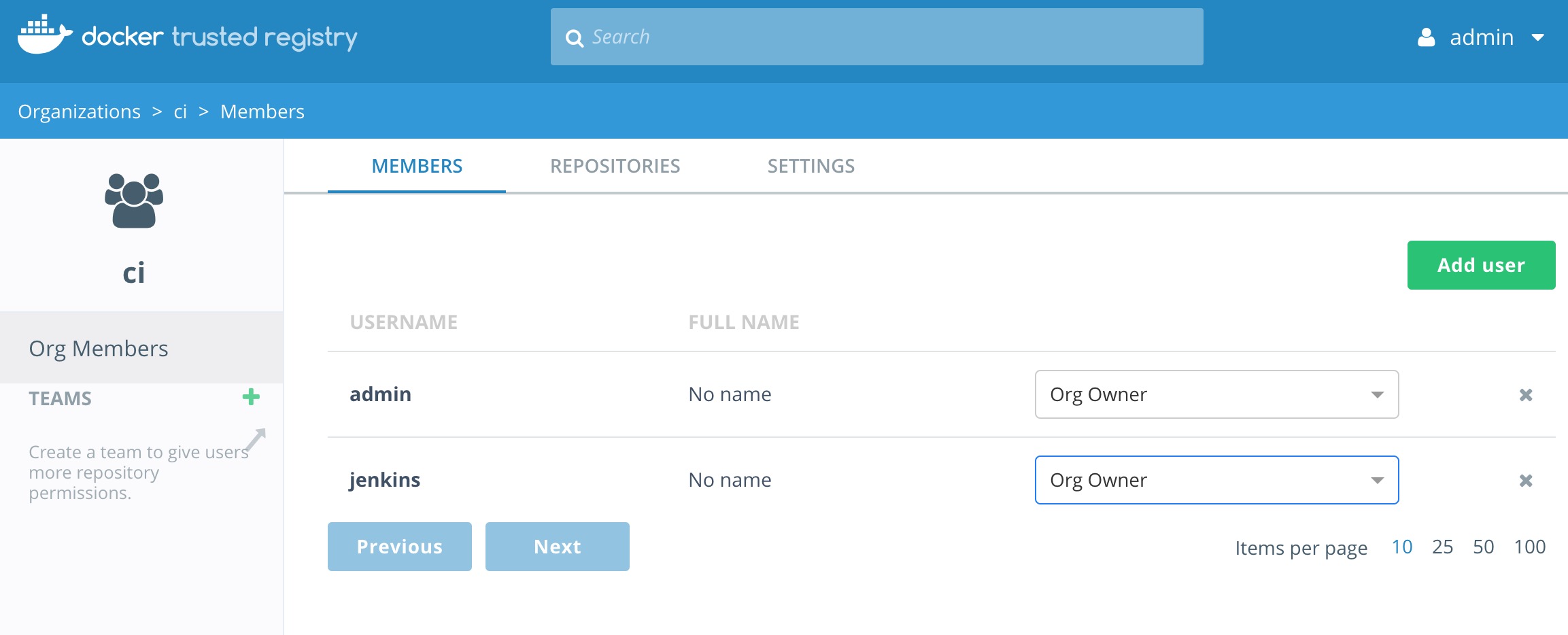
Task: Click the Previous page button
Action: point(400,547)
